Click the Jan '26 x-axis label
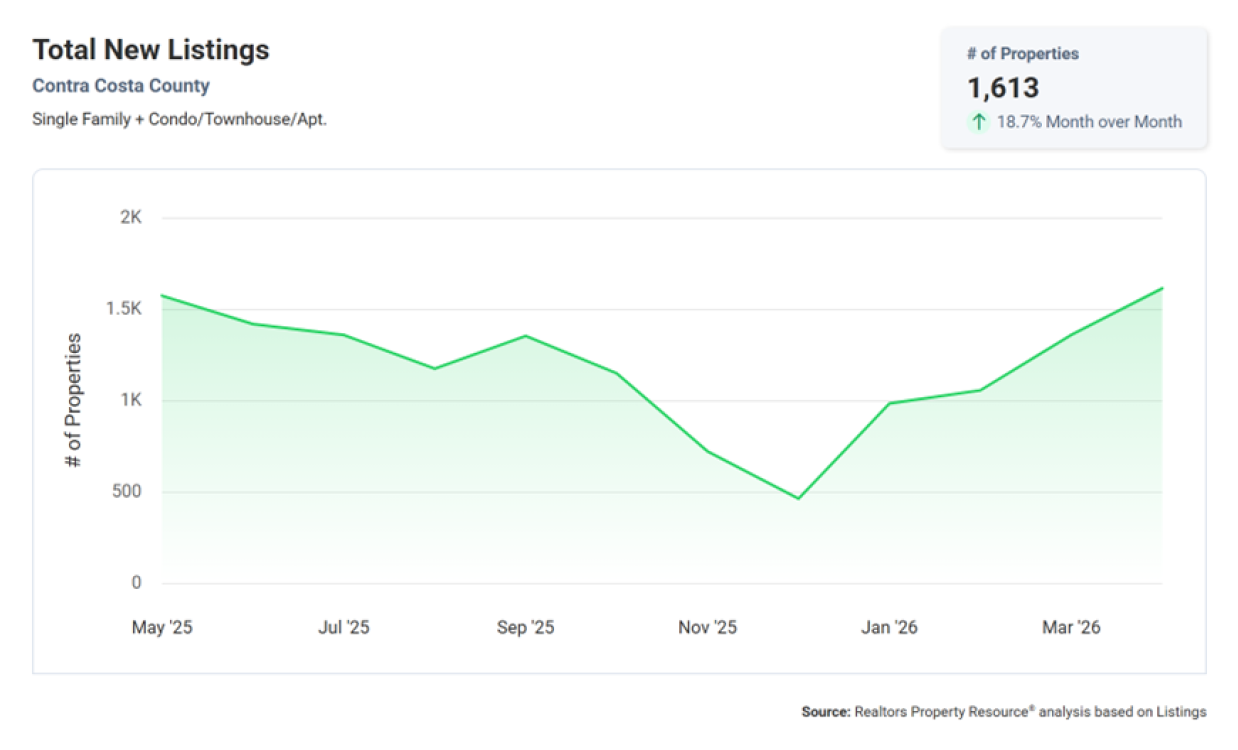This screenshot has height=750, width=1238. [889, 628]
